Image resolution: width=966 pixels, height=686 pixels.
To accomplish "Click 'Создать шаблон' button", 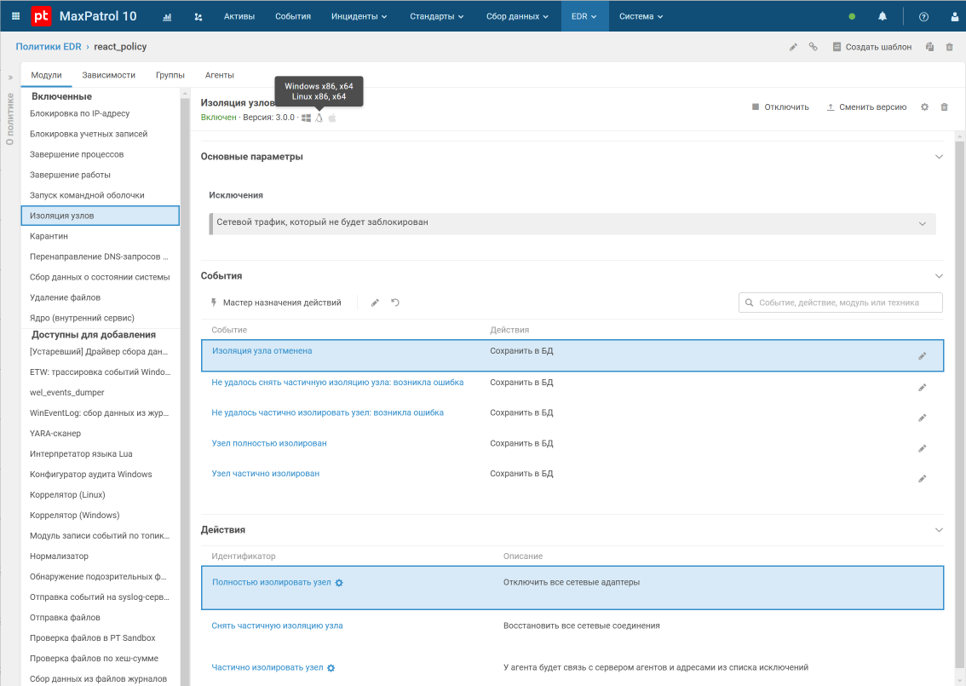I will (871, 47).
